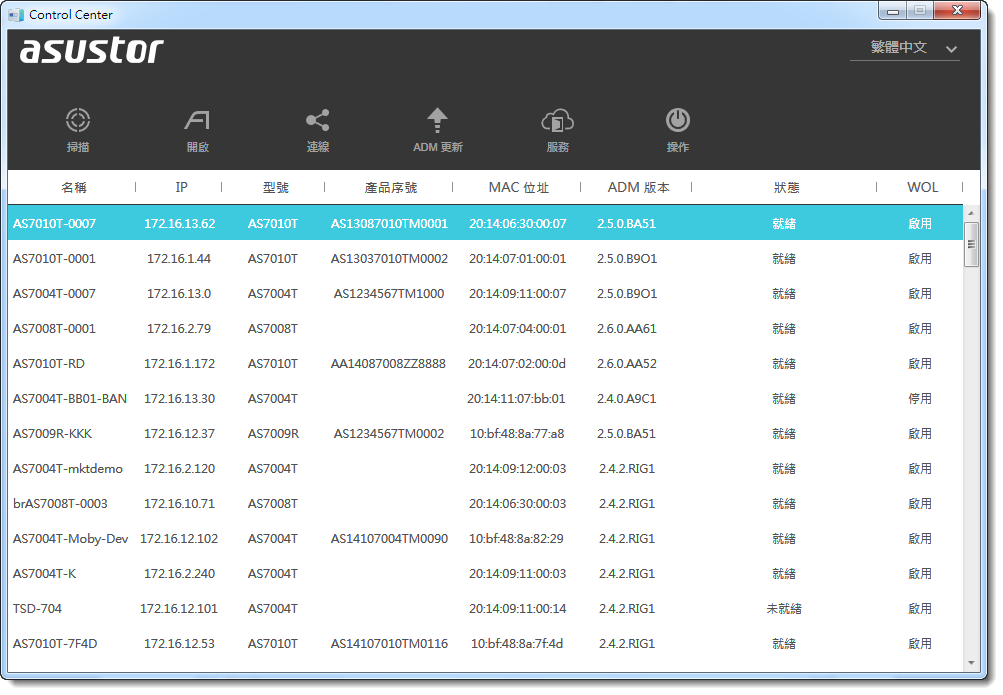The image size is (1003, 695).
Task: Click IP address 172.16.13.0
Action: (x=179, y=293)
